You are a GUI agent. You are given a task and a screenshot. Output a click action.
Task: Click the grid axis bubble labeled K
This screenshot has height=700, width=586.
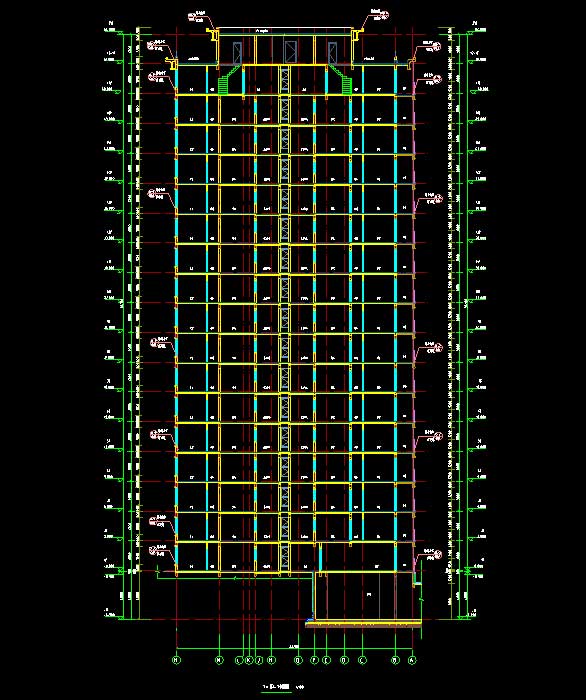[x=249, y=660]
